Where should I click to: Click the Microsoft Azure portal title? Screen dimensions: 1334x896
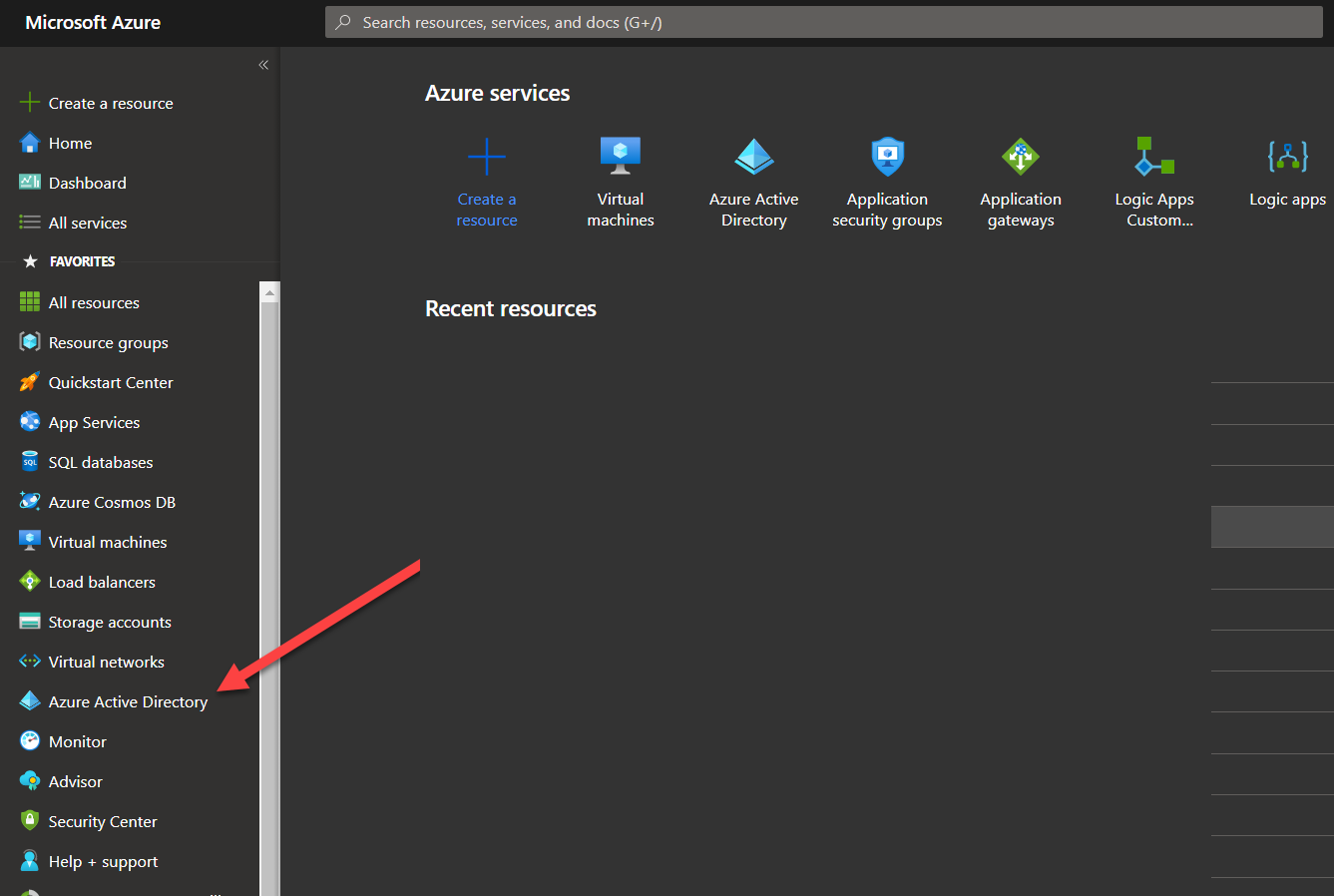coord(93,22)
